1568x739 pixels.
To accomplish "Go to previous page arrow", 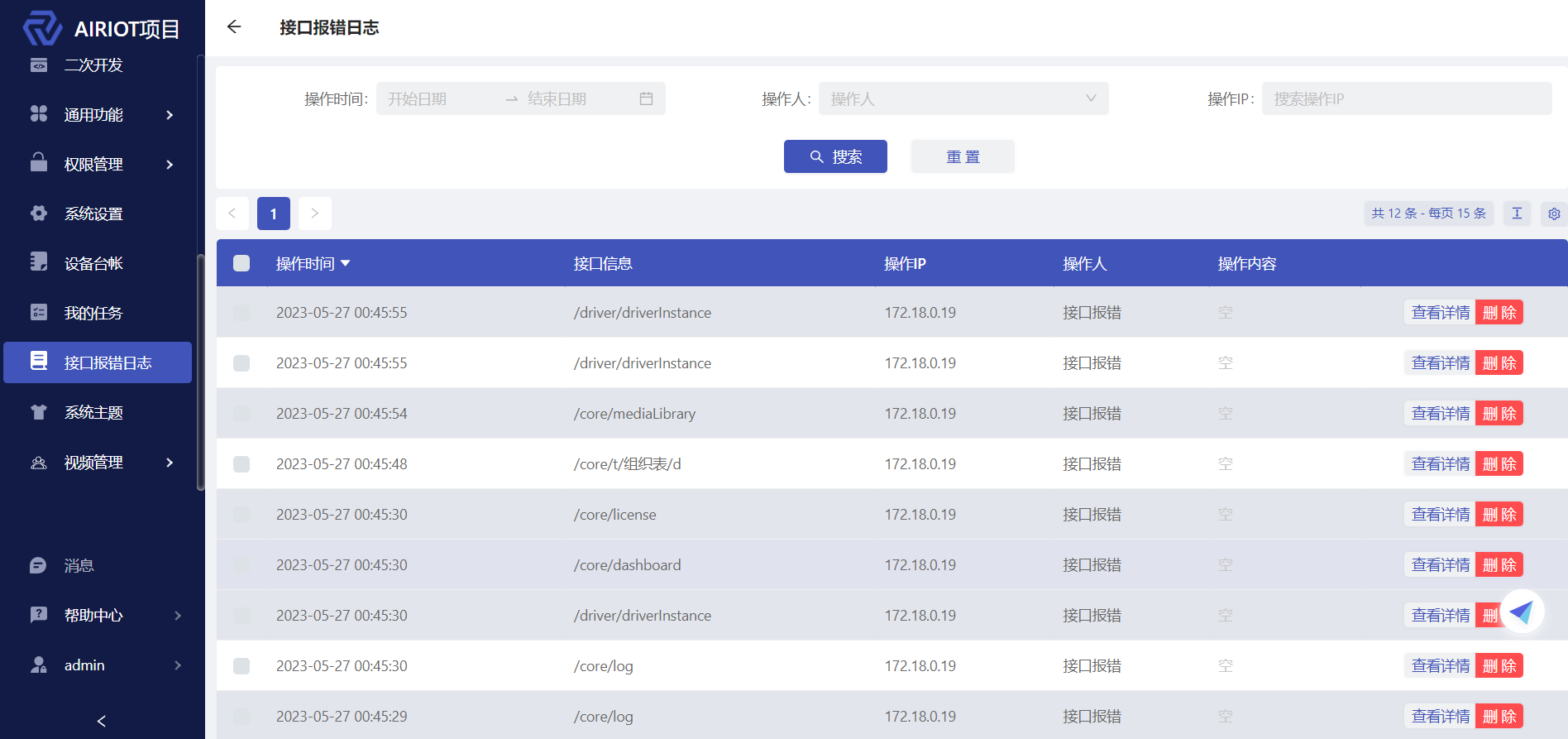I will pos(232,214).
